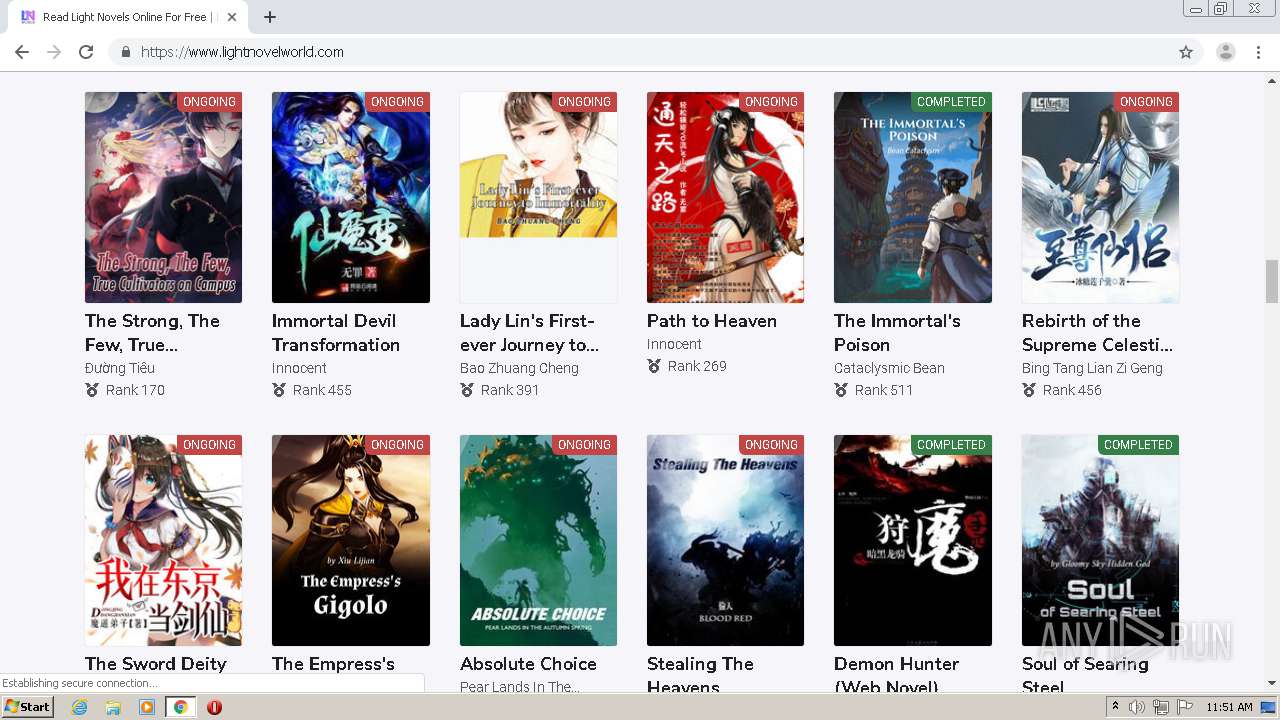This screenshot has width=1280, height=720.
Task: Click the rank medal icon beside Rank 455
Action: point(279,390)
